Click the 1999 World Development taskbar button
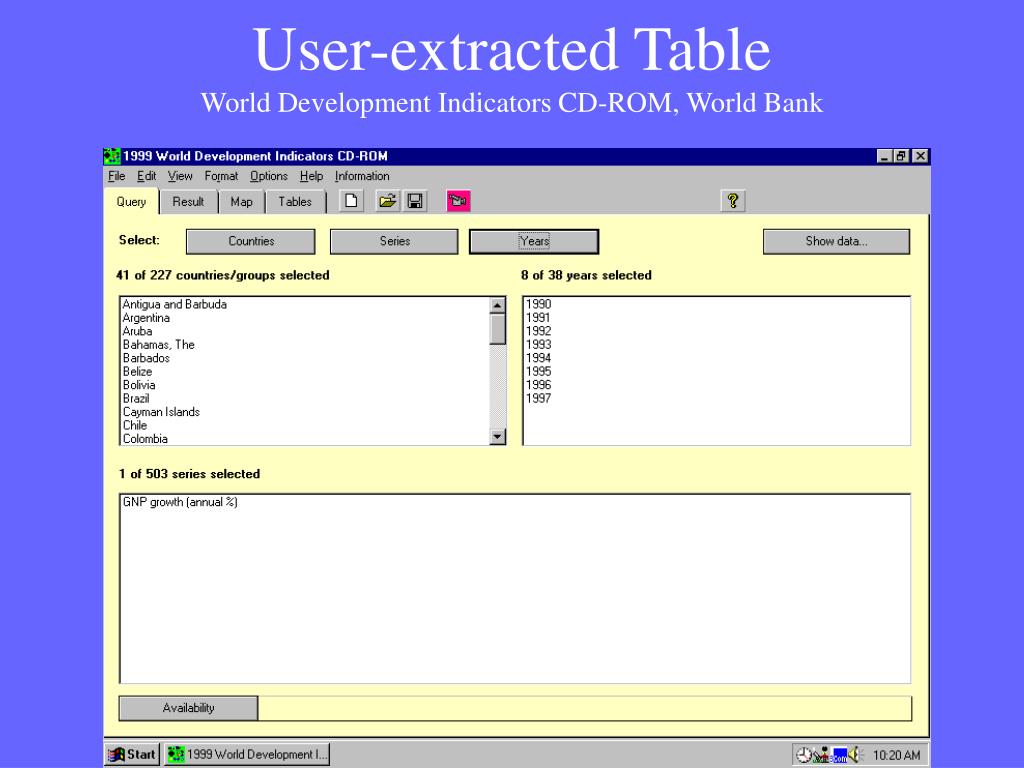Screen dimensions: 1024x768 (x=247, y=754)
